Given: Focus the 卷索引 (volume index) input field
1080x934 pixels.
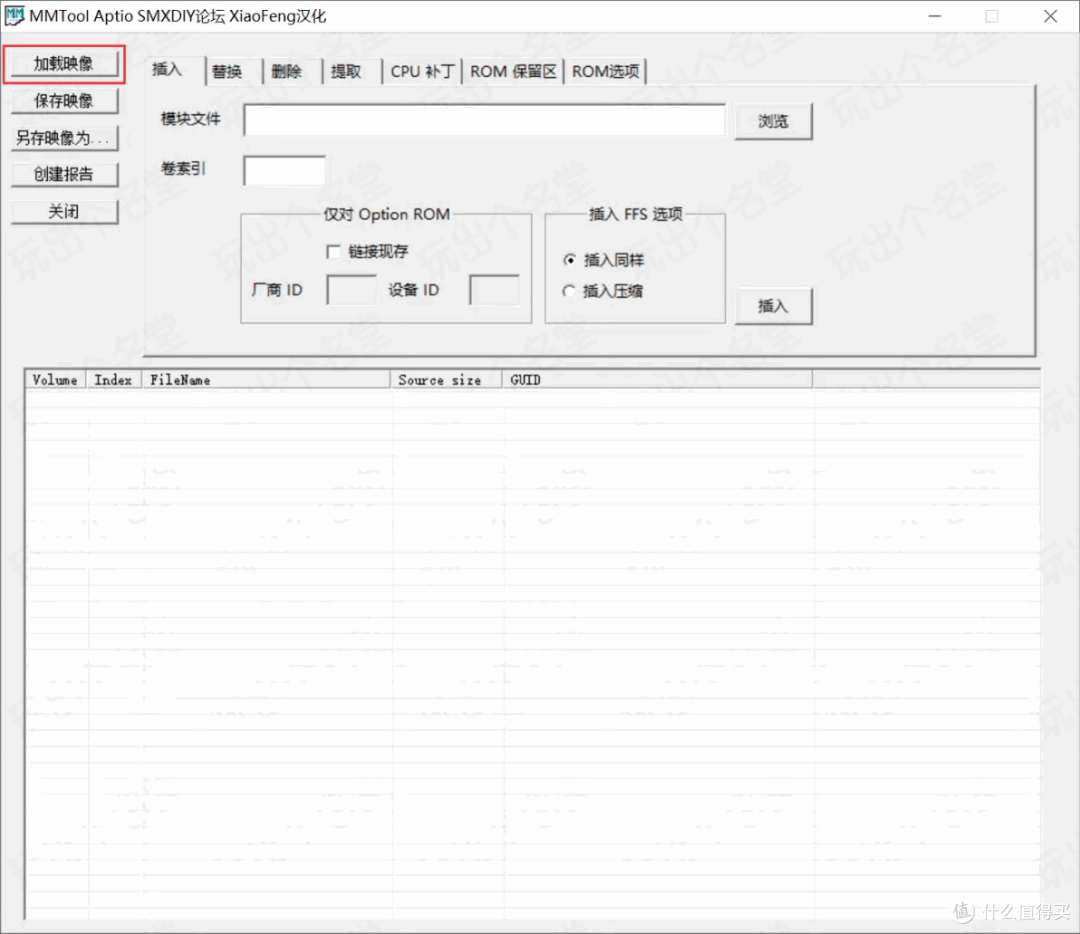Looking at the screenshot, I should (284, 170).
